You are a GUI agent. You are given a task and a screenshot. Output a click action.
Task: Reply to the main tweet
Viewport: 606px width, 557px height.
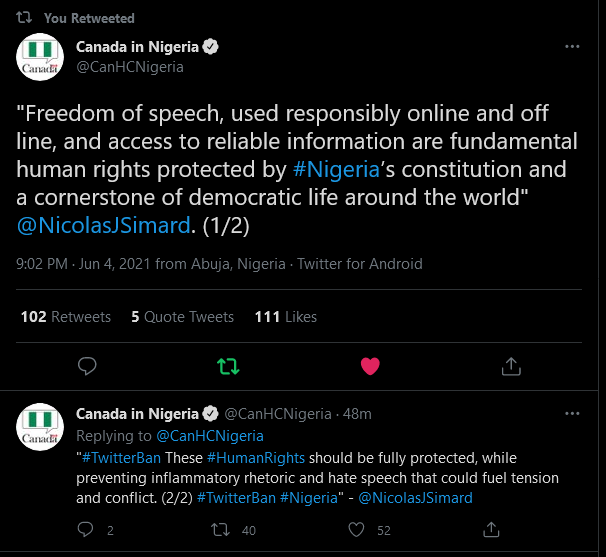(x=87, y=366)
